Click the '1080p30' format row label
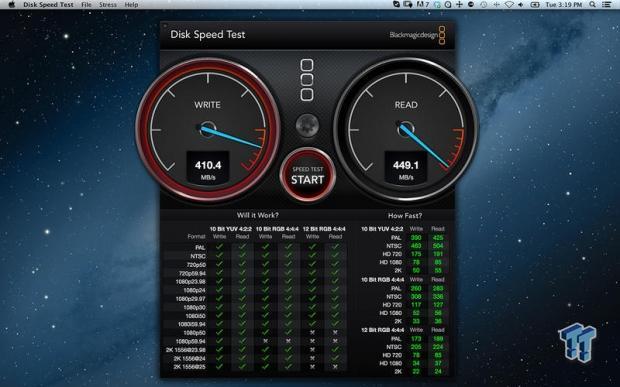 click(x=194, y=307)
